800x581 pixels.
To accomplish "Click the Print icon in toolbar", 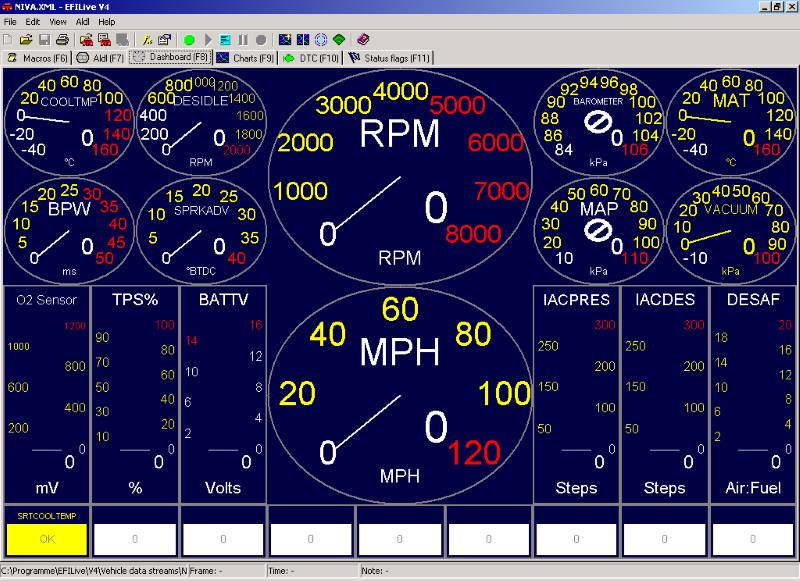I will click(x=62, y=40).
